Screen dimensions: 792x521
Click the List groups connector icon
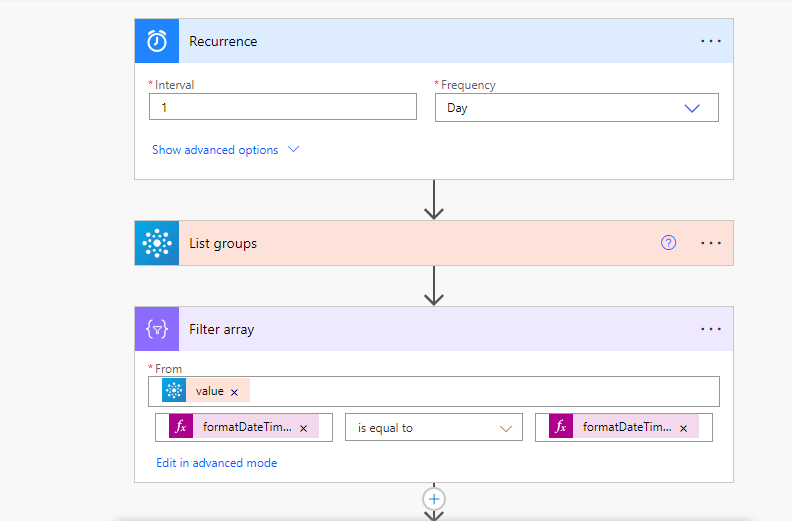click(157, 243)
